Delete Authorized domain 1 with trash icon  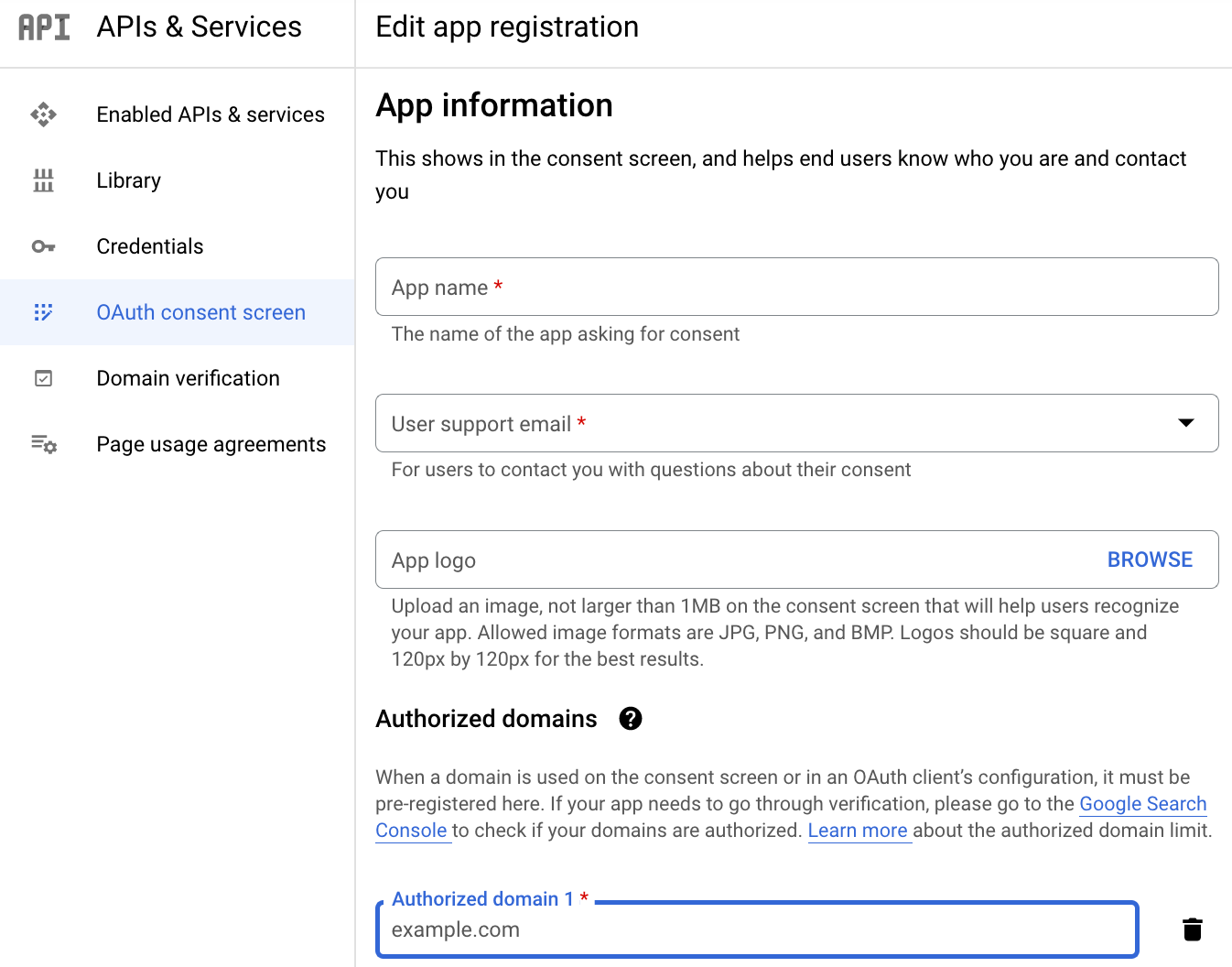click(1192, 929)
